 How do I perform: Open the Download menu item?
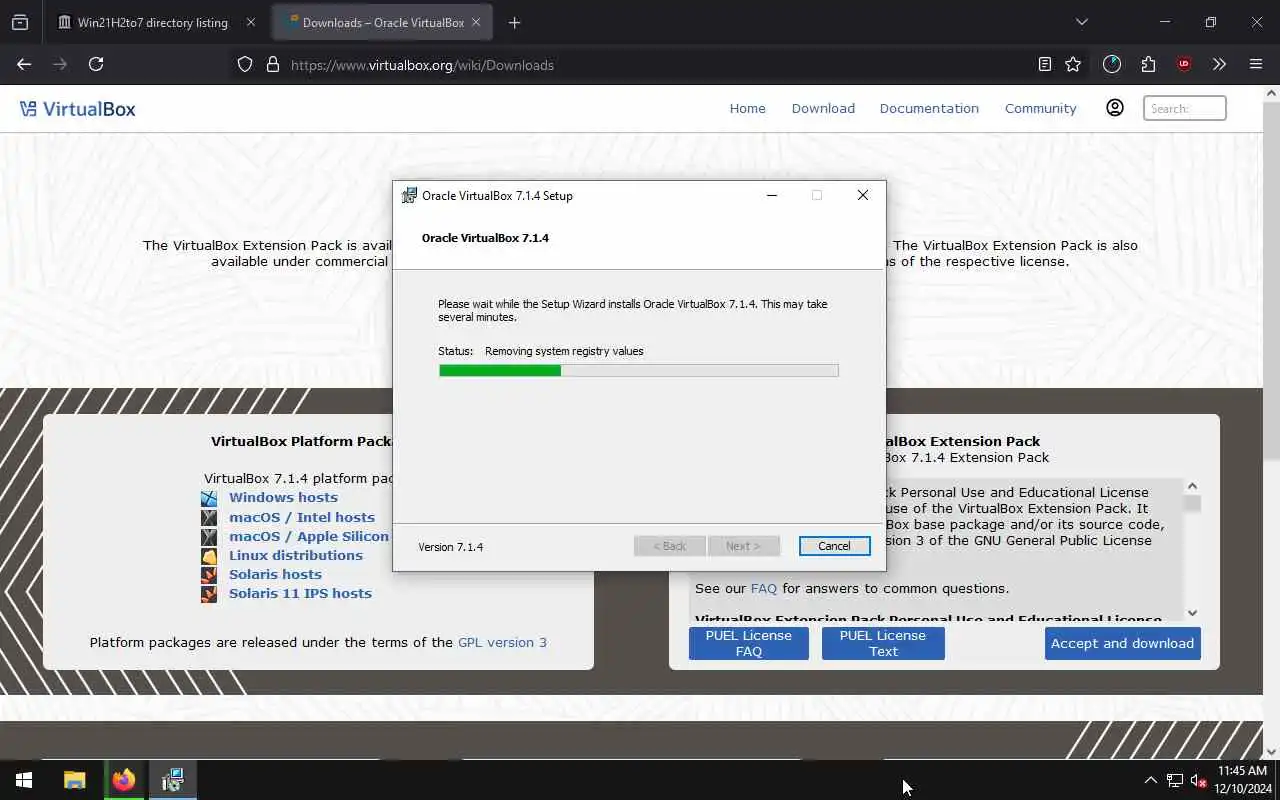click(x=823, y=108)
